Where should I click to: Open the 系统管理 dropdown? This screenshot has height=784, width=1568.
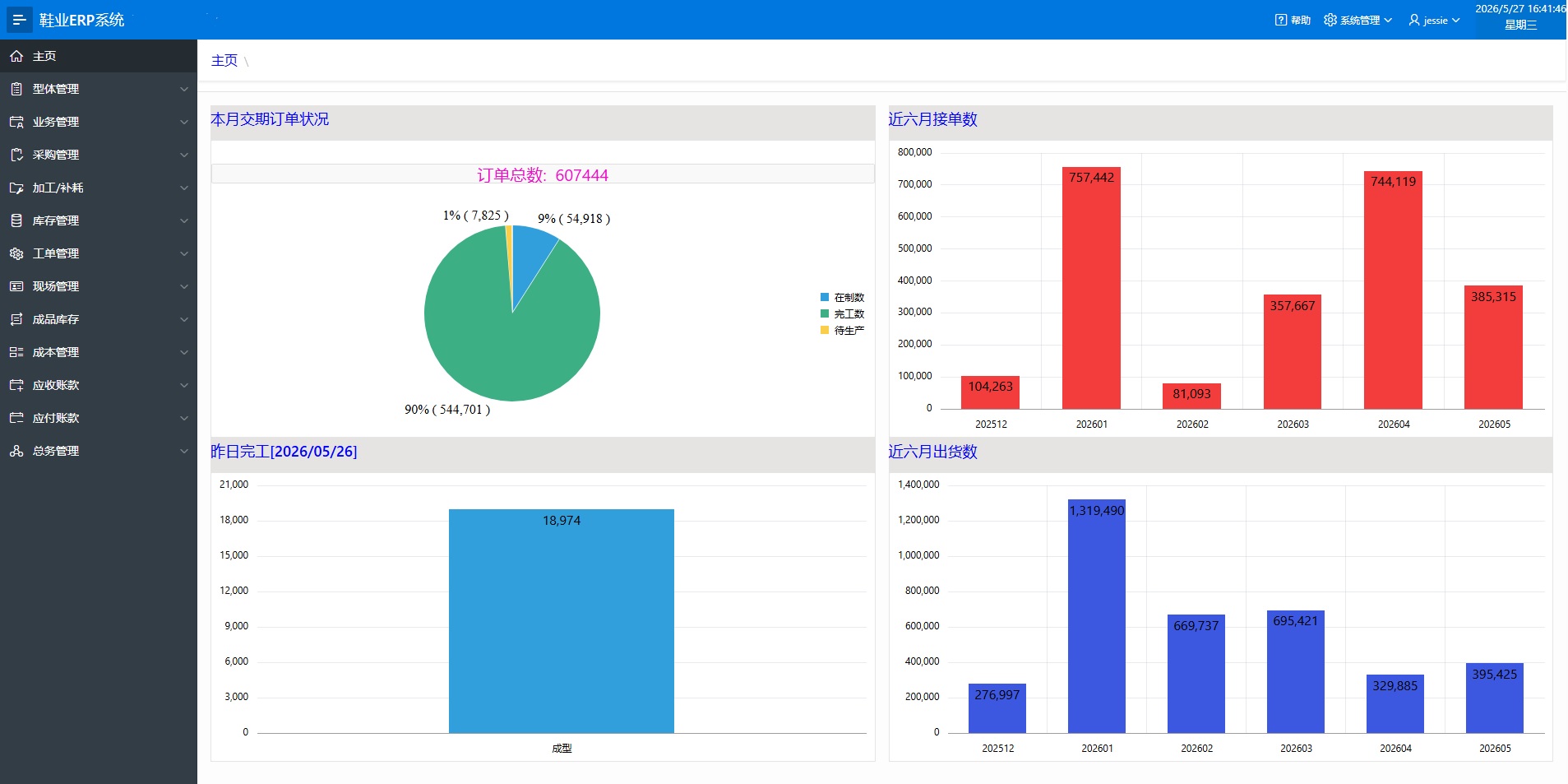pyautogui.click(x=1358, y=20)
